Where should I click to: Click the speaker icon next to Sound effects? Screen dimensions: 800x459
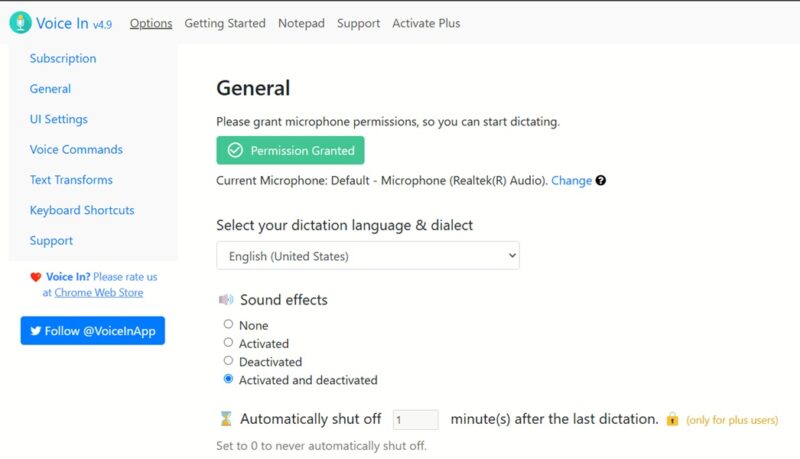pyautogui.click(x=226, y=300)
